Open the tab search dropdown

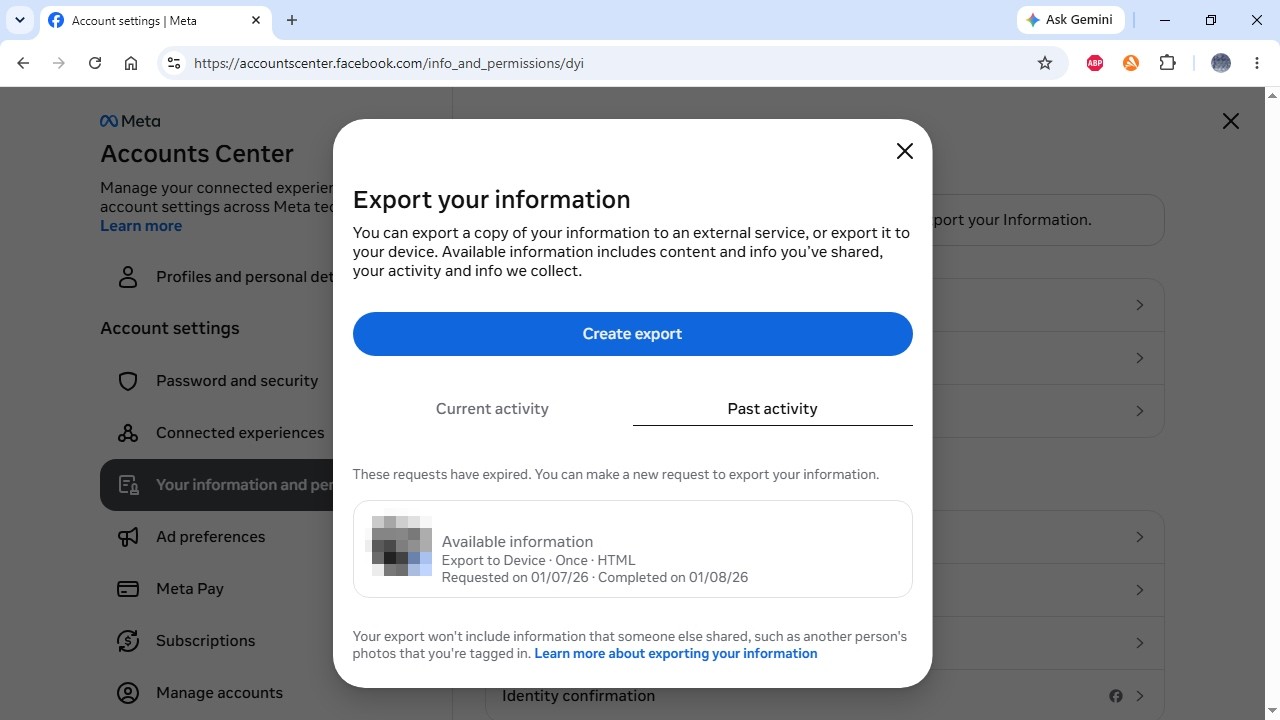[19, 20]
